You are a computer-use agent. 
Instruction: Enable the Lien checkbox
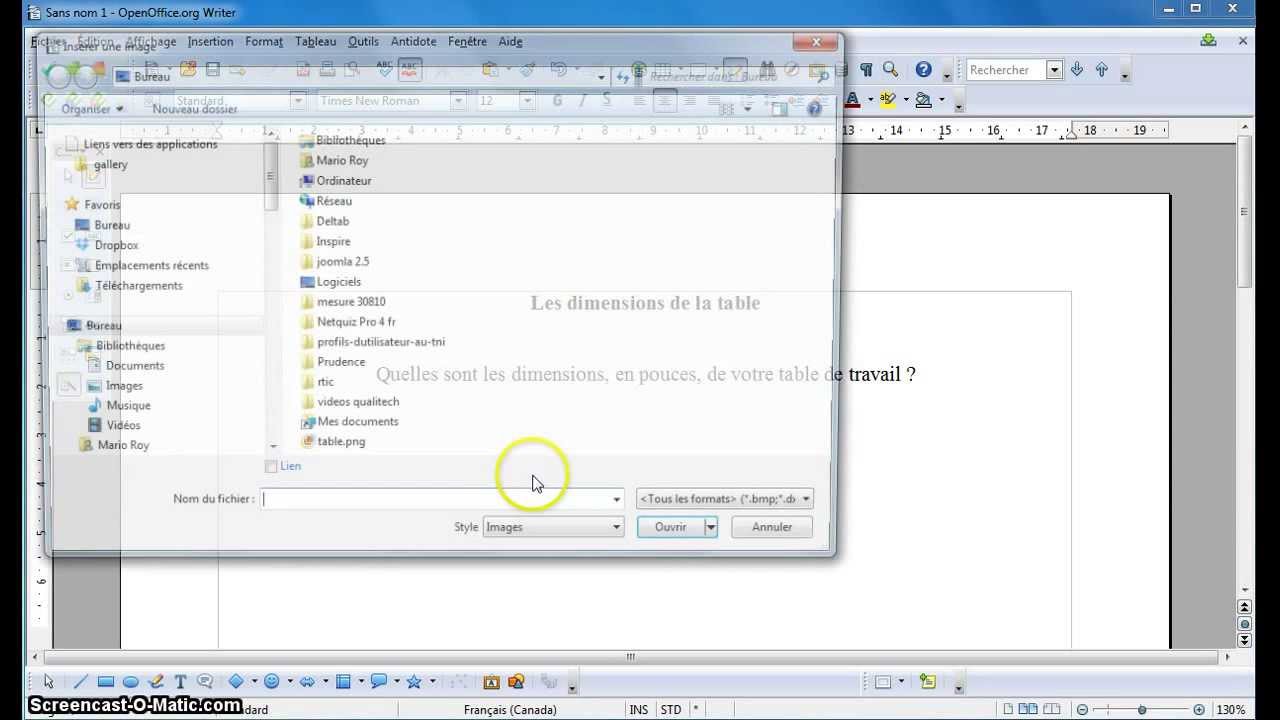pyautogui.click(x=271, y=466)
